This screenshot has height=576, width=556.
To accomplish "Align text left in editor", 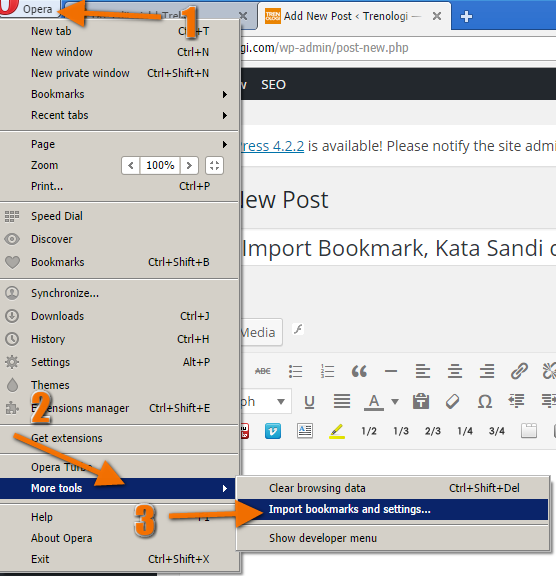I will pyautogui.click(x=423, y=371).
